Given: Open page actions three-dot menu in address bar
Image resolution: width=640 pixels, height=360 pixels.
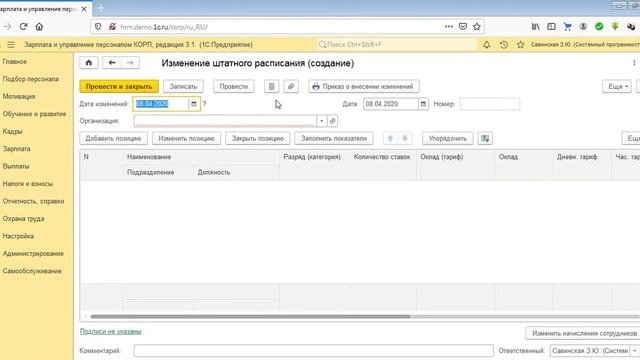Looking at the screenshot, I should click(x=449, y=27).
